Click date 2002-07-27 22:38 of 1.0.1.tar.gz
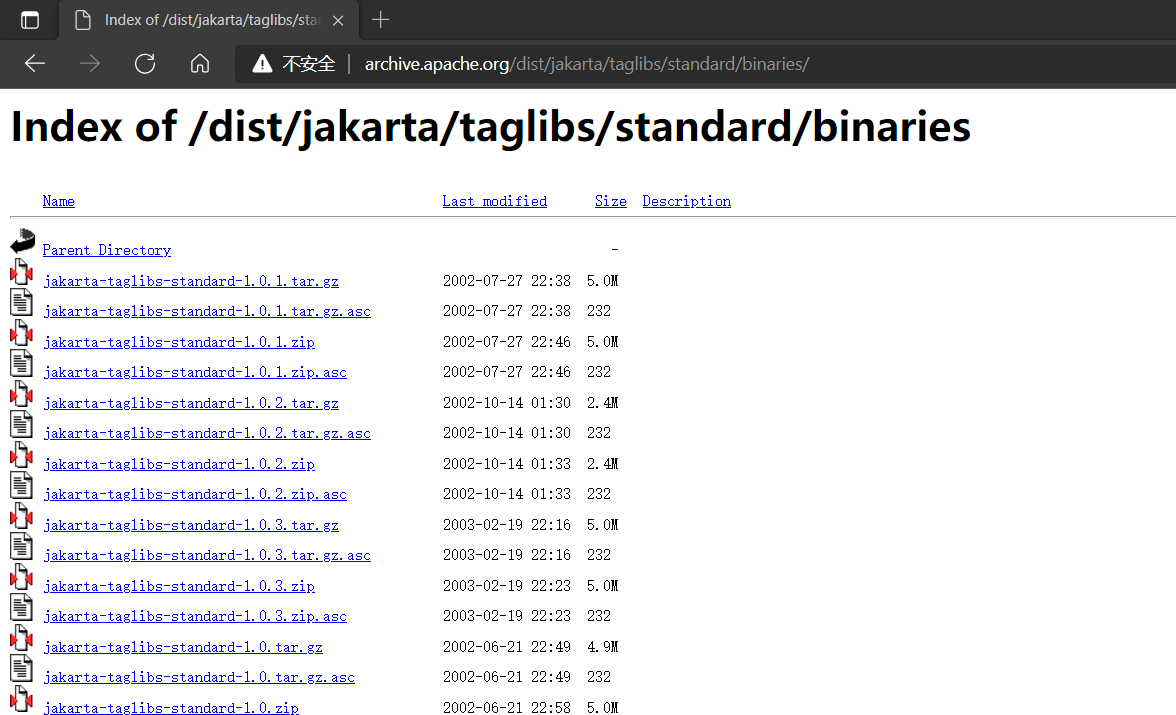This screenshot has height=715, width=1176. (x=506, y=281)
